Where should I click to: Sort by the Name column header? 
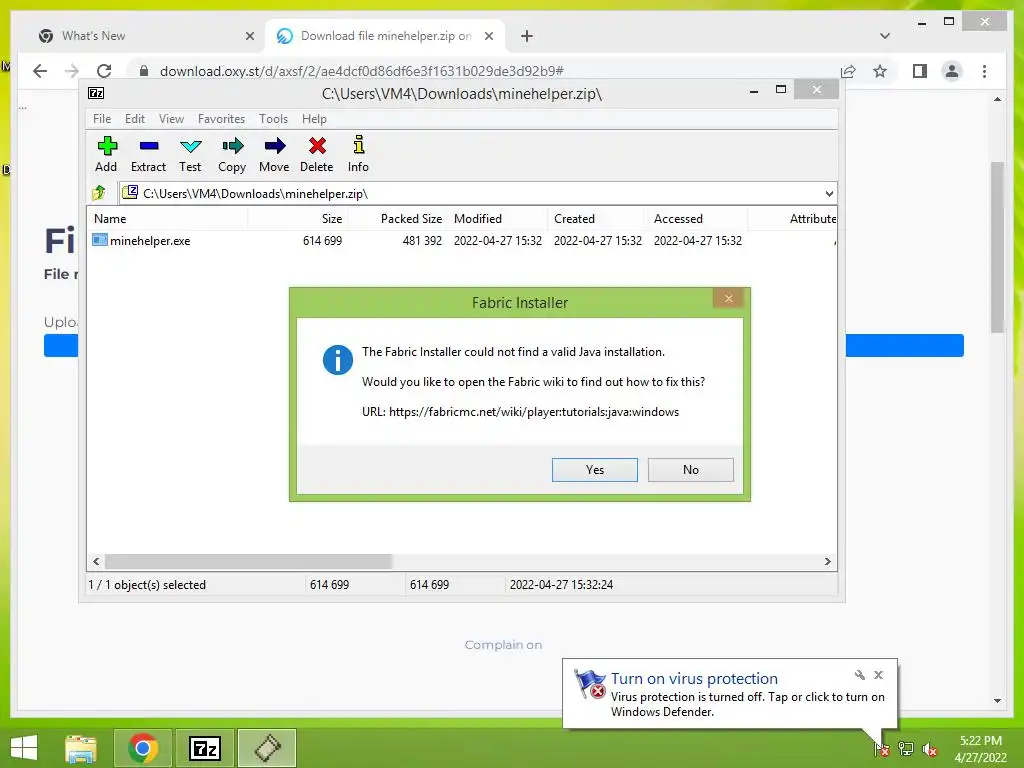point(167,219)
